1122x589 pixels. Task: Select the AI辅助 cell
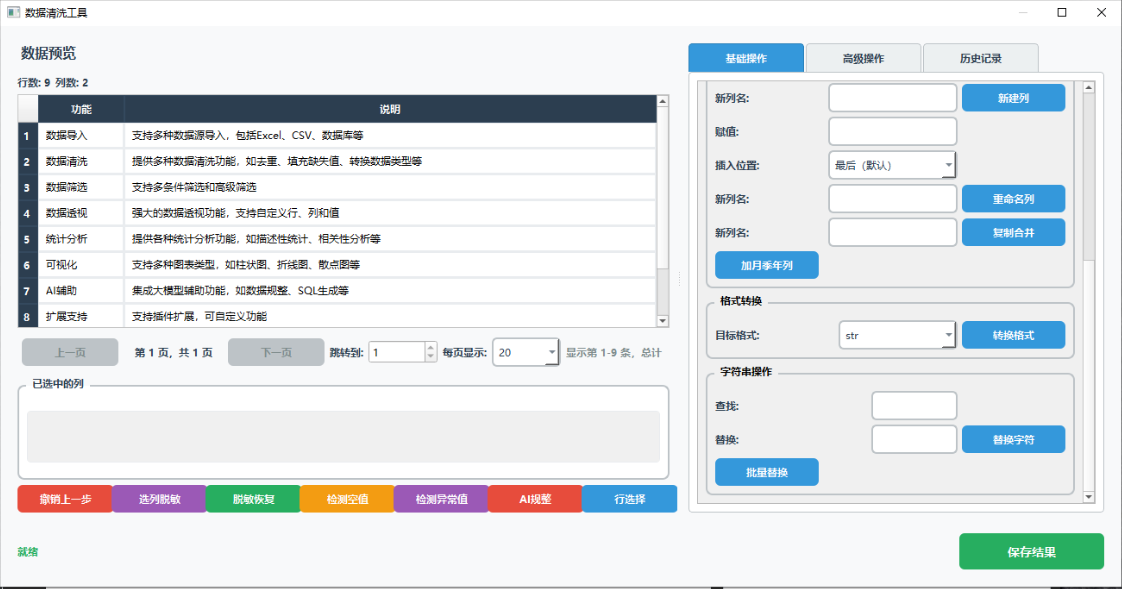[x=81, y=291]
